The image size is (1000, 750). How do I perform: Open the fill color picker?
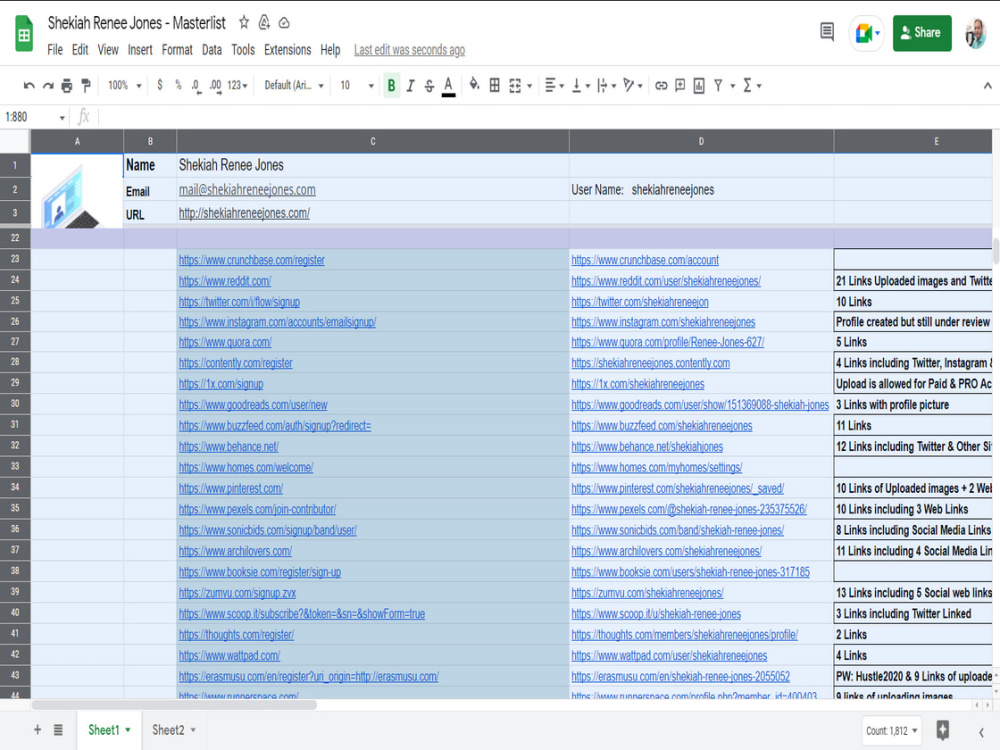click(474, 85)
